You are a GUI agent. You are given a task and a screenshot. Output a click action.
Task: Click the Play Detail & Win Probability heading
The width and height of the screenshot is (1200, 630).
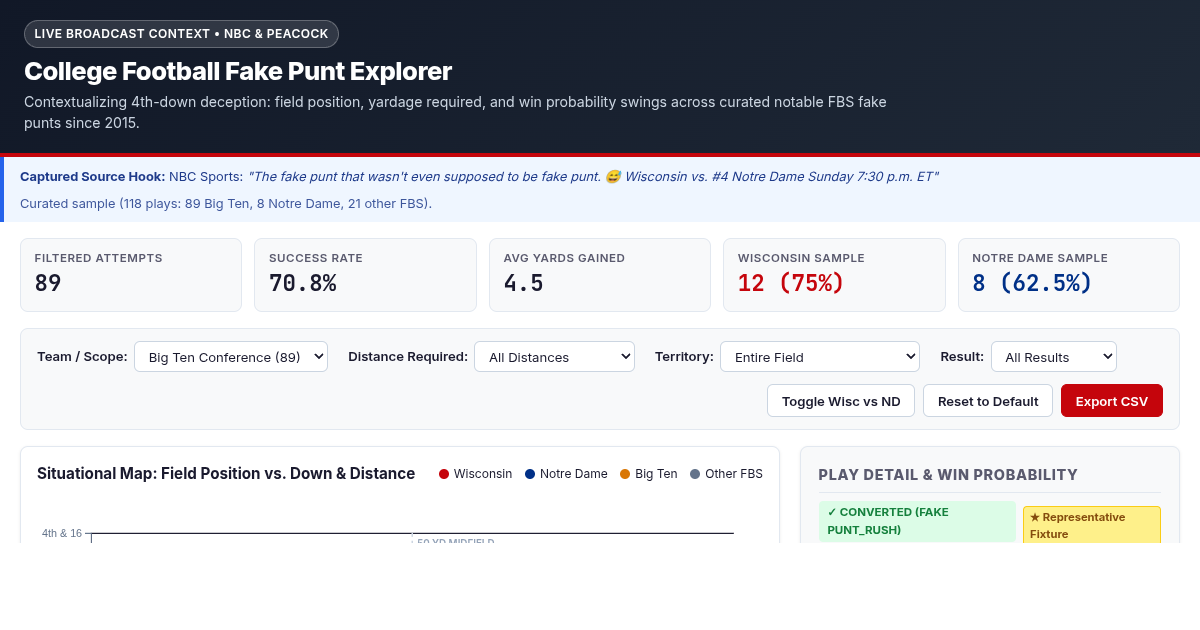[x=948, y=475]
